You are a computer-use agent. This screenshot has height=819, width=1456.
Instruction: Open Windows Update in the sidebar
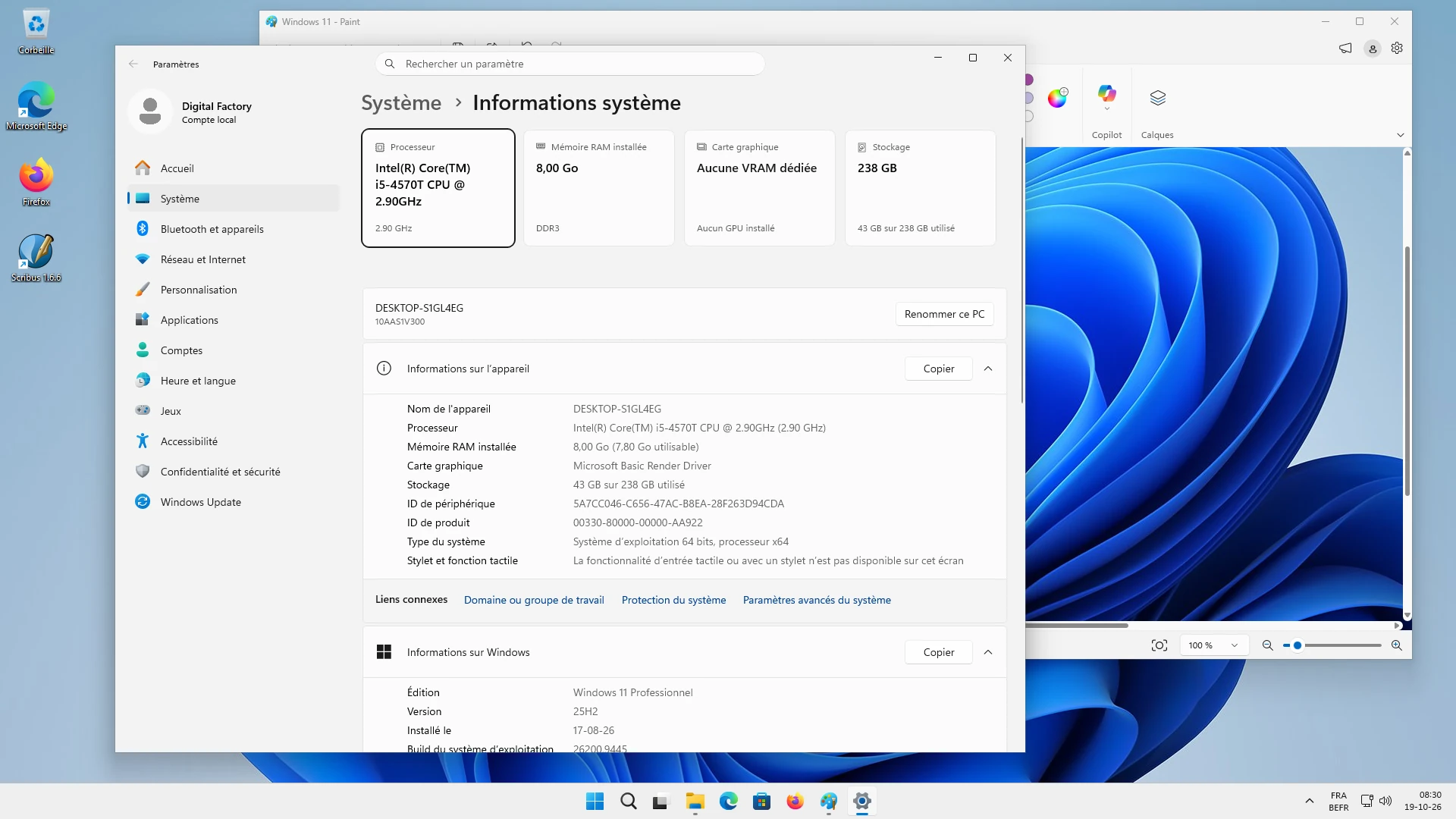click(234, 502)
